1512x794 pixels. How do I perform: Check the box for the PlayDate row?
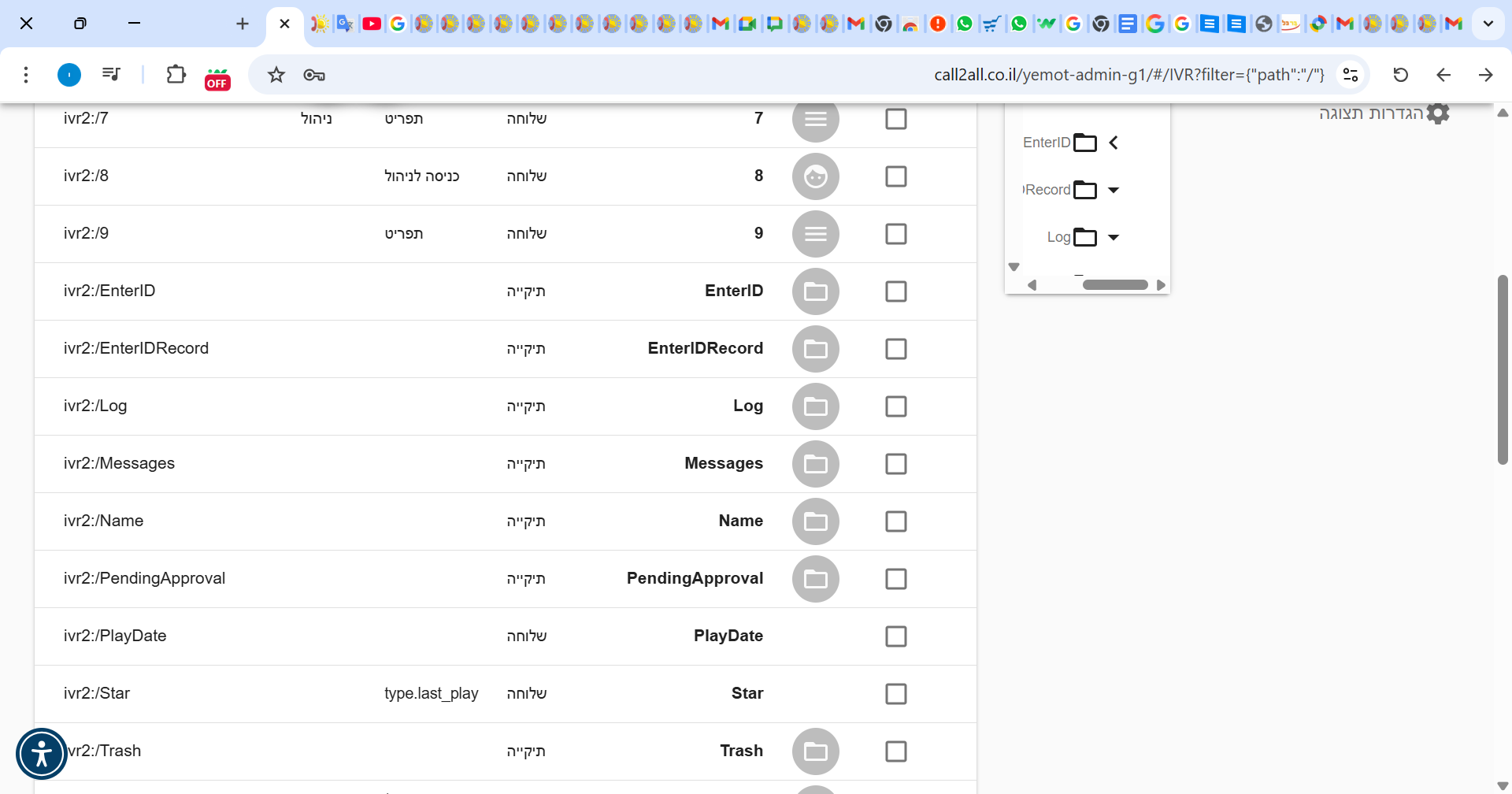click(x=895, y=636)
